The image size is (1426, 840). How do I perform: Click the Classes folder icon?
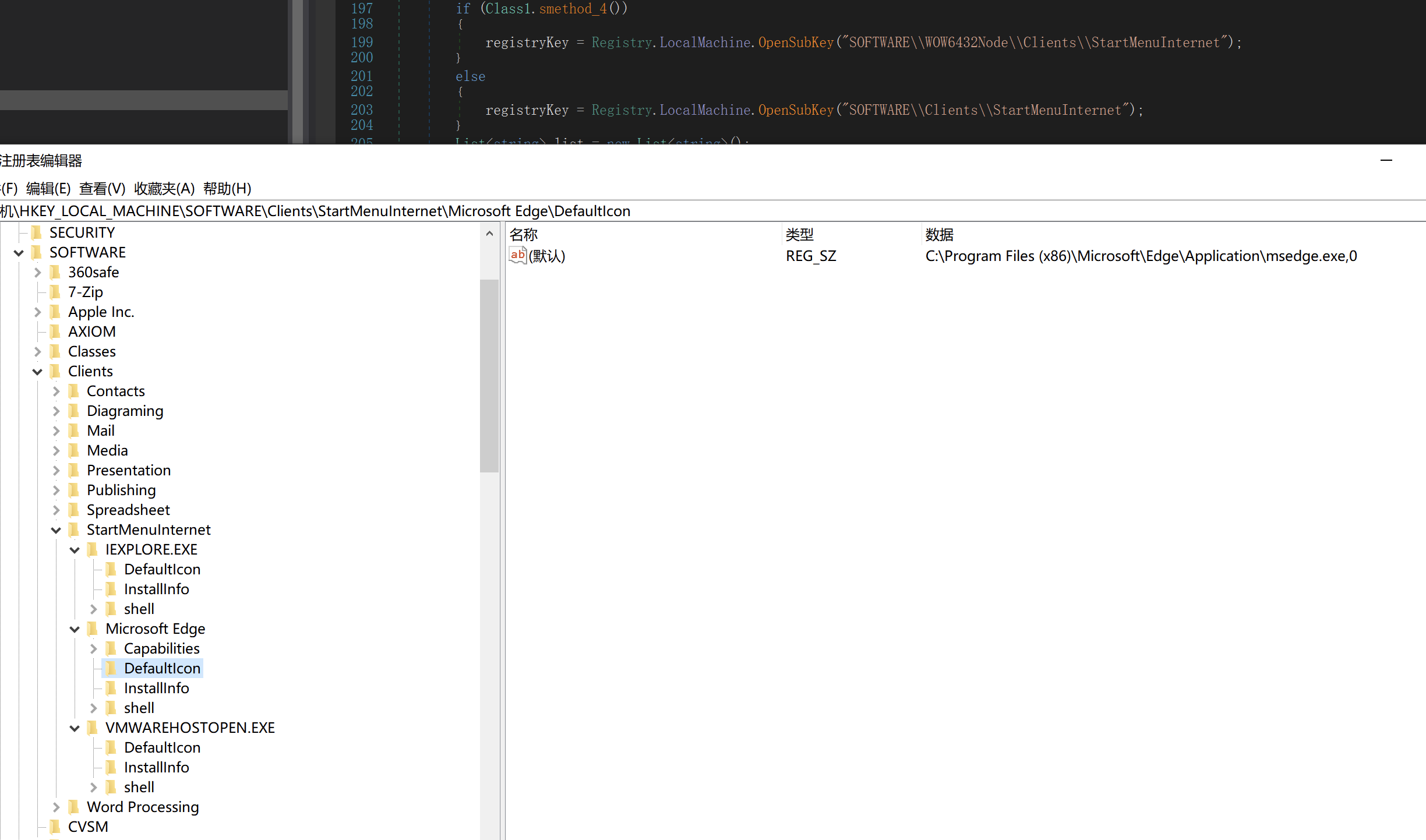(x=55, y=351)
